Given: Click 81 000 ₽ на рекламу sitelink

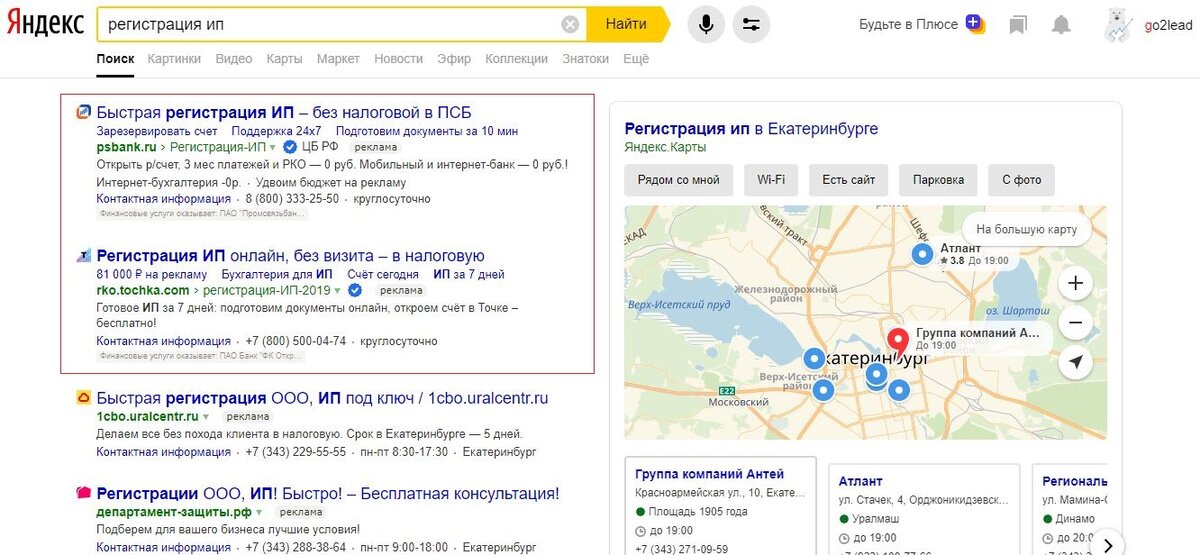Looking at the screenshot, I should 152,274.
